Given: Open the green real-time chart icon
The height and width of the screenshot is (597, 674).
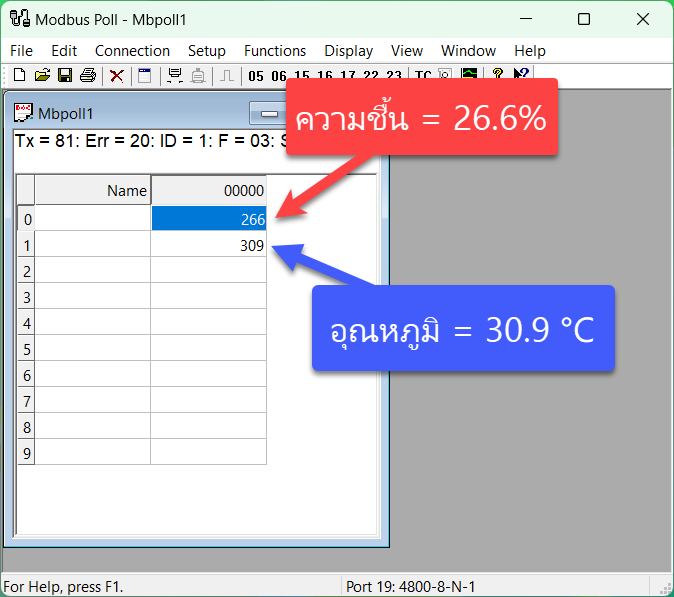Looking at the screenshot, I should pos(469,73).
